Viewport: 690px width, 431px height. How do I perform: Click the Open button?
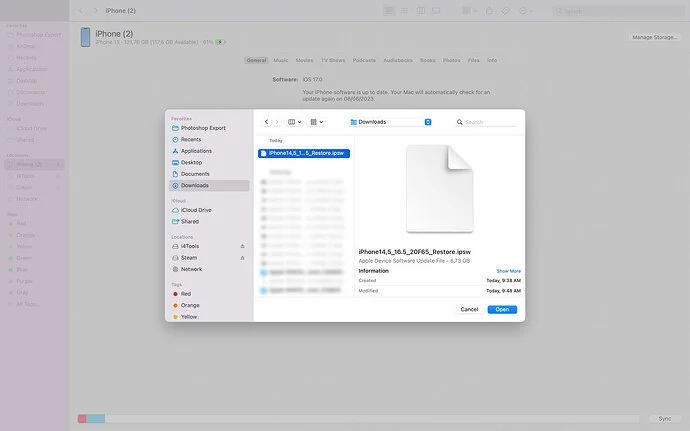502,309
